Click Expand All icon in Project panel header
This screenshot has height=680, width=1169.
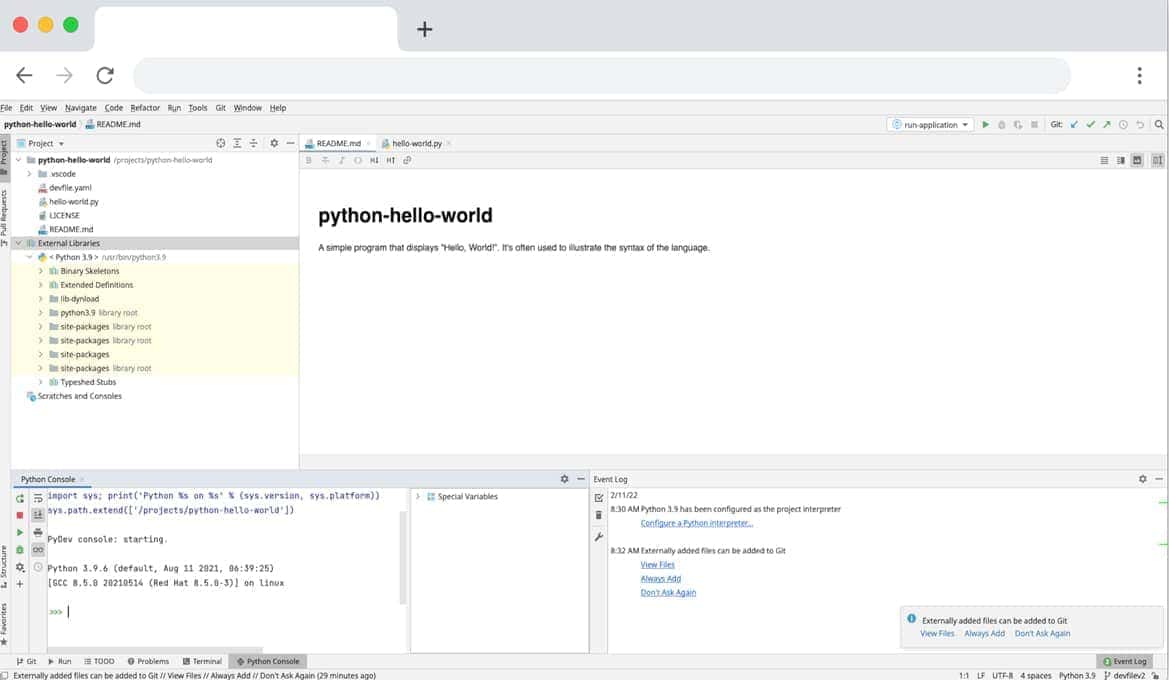pos(237,143)
